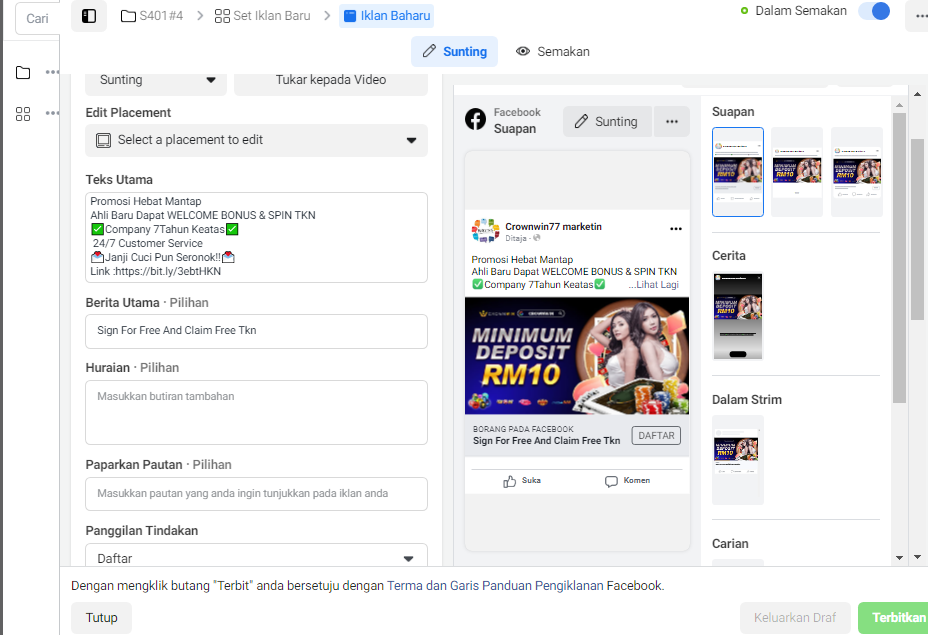928x635 pixels.
Task: Expand the Panggilan Tindakan Daftar dropdown
Action: click(256, 557)
